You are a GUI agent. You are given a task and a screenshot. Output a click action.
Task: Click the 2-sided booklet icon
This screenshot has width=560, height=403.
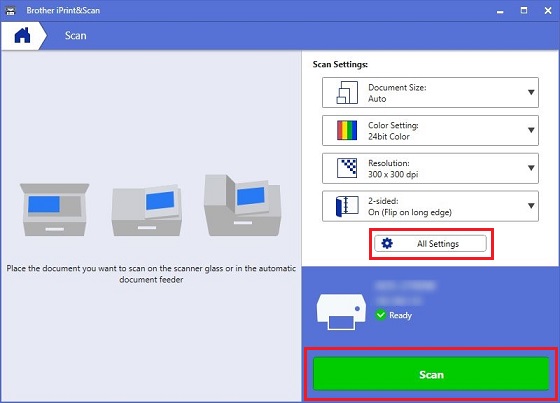click(347, 206)
